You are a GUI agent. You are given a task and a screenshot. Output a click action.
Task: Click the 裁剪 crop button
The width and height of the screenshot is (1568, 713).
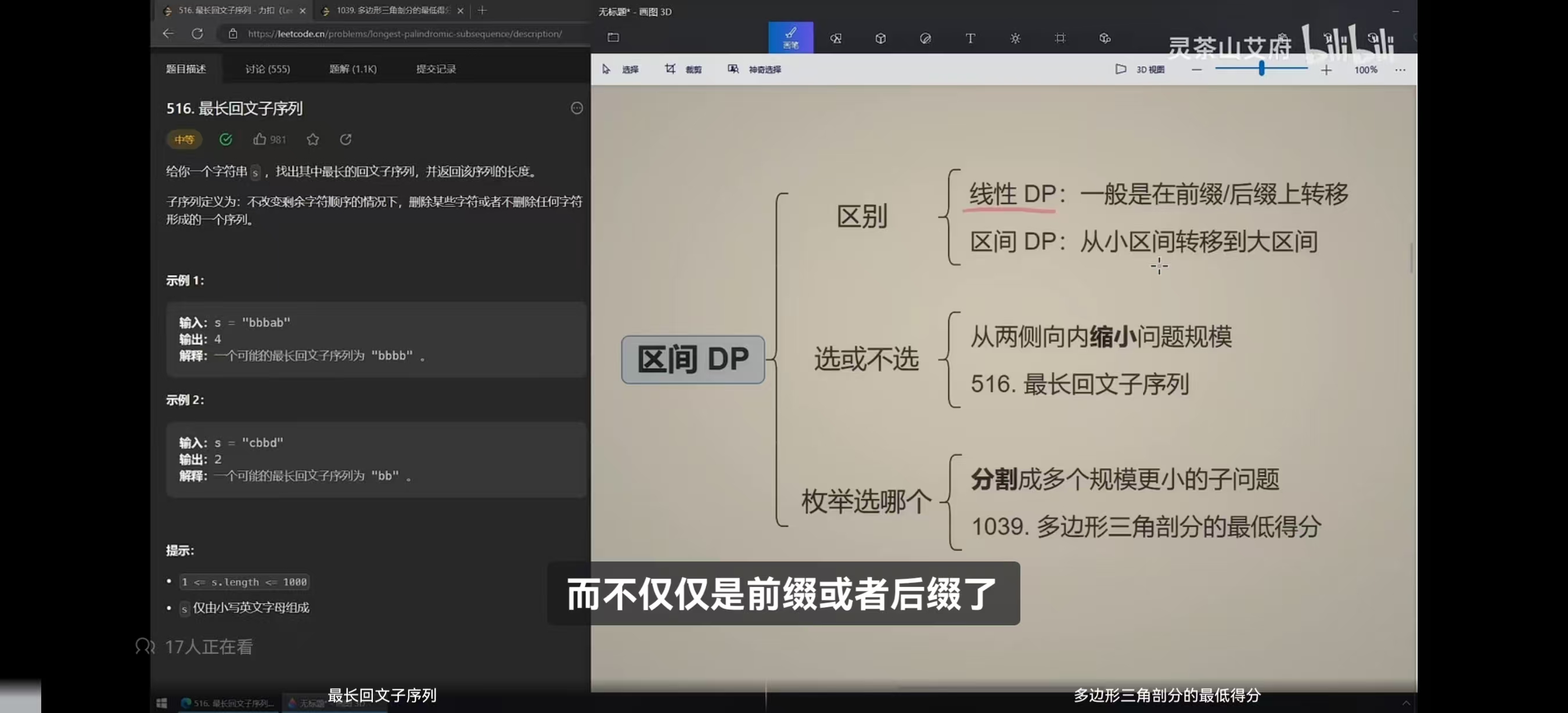tap(682, 69)
